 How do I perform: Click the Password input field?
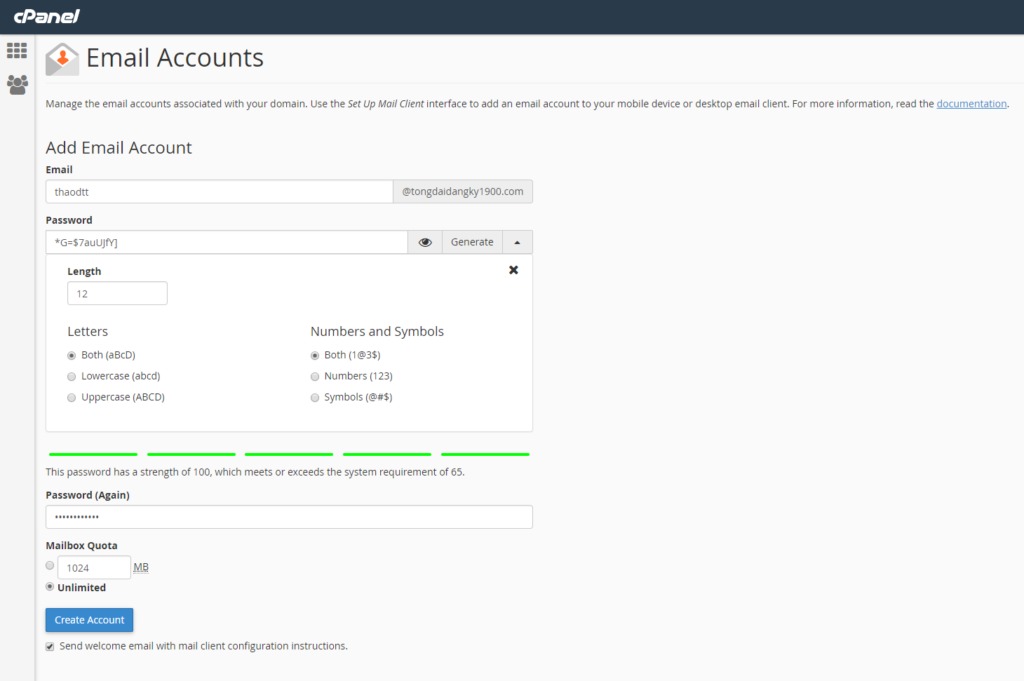tap(227, 242)
